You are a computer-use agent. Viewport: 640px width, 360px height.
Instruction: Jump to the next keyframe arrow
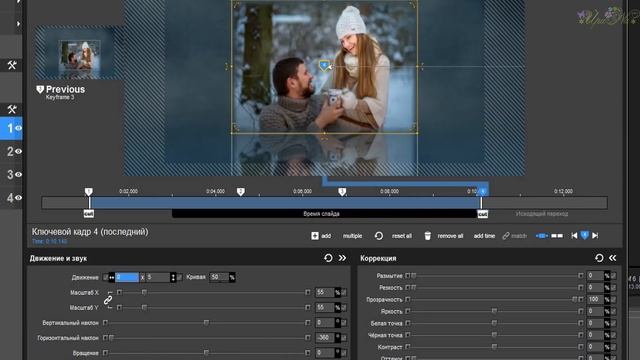click(595, 236)
